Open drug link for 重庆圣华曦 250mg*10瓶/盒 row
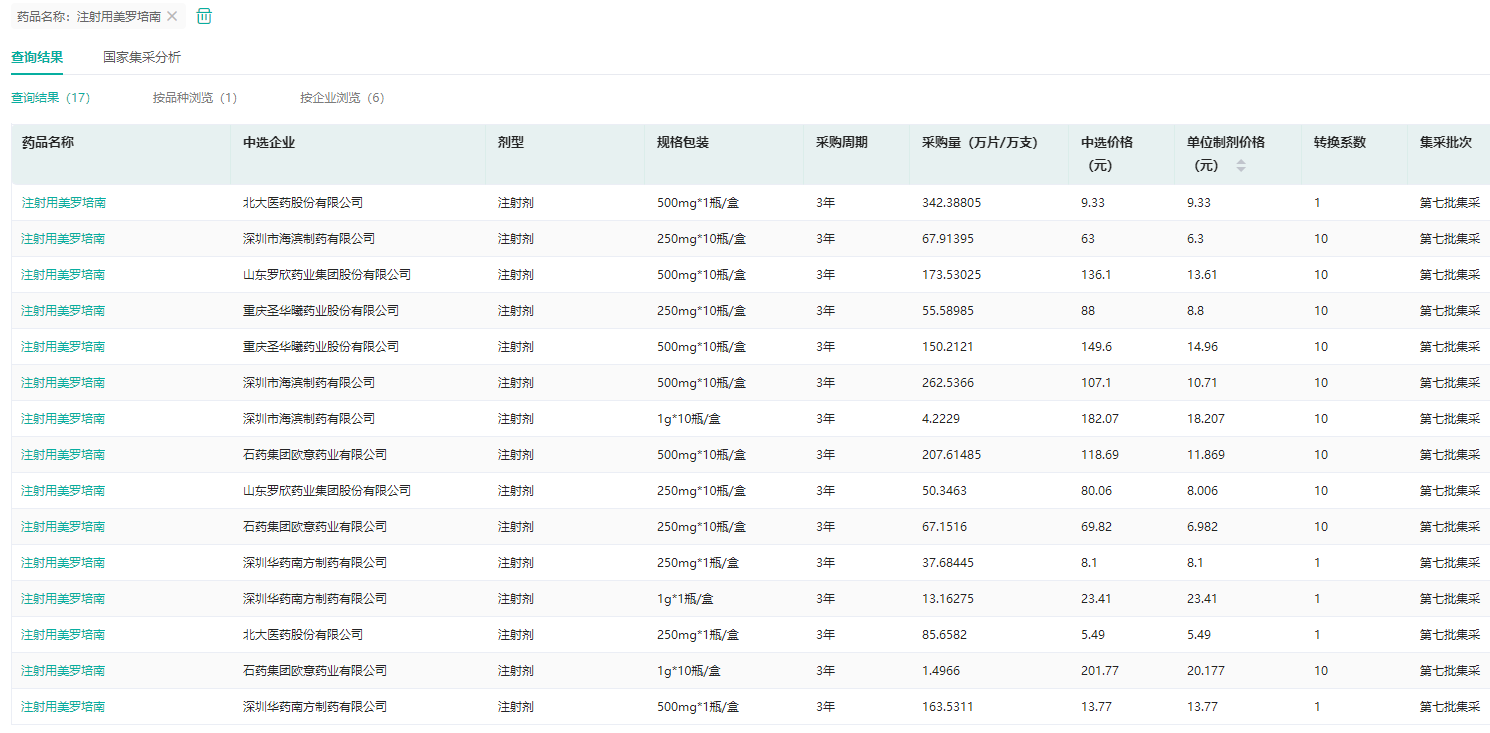 (64, 310)
